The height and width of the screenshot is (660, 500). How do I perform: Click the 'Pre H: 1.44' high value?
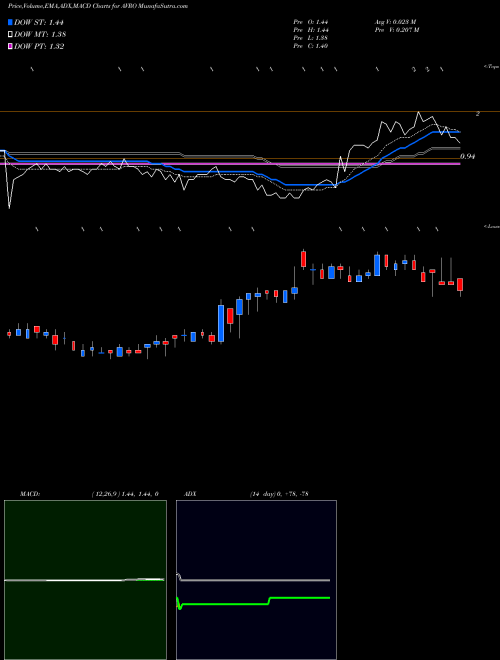[311, 30]
